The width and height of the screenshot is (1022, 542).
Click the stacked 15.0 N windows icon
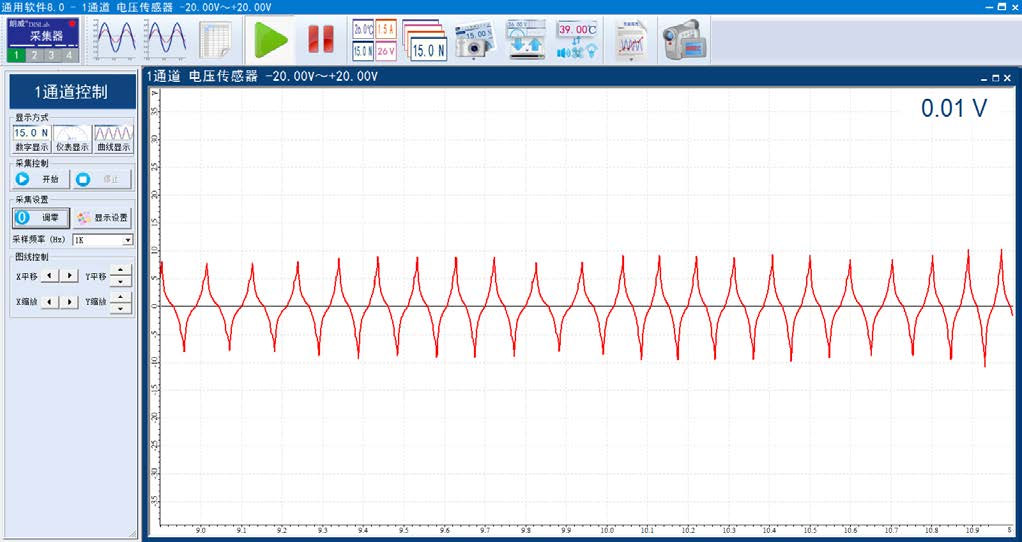tap(426, 39)
